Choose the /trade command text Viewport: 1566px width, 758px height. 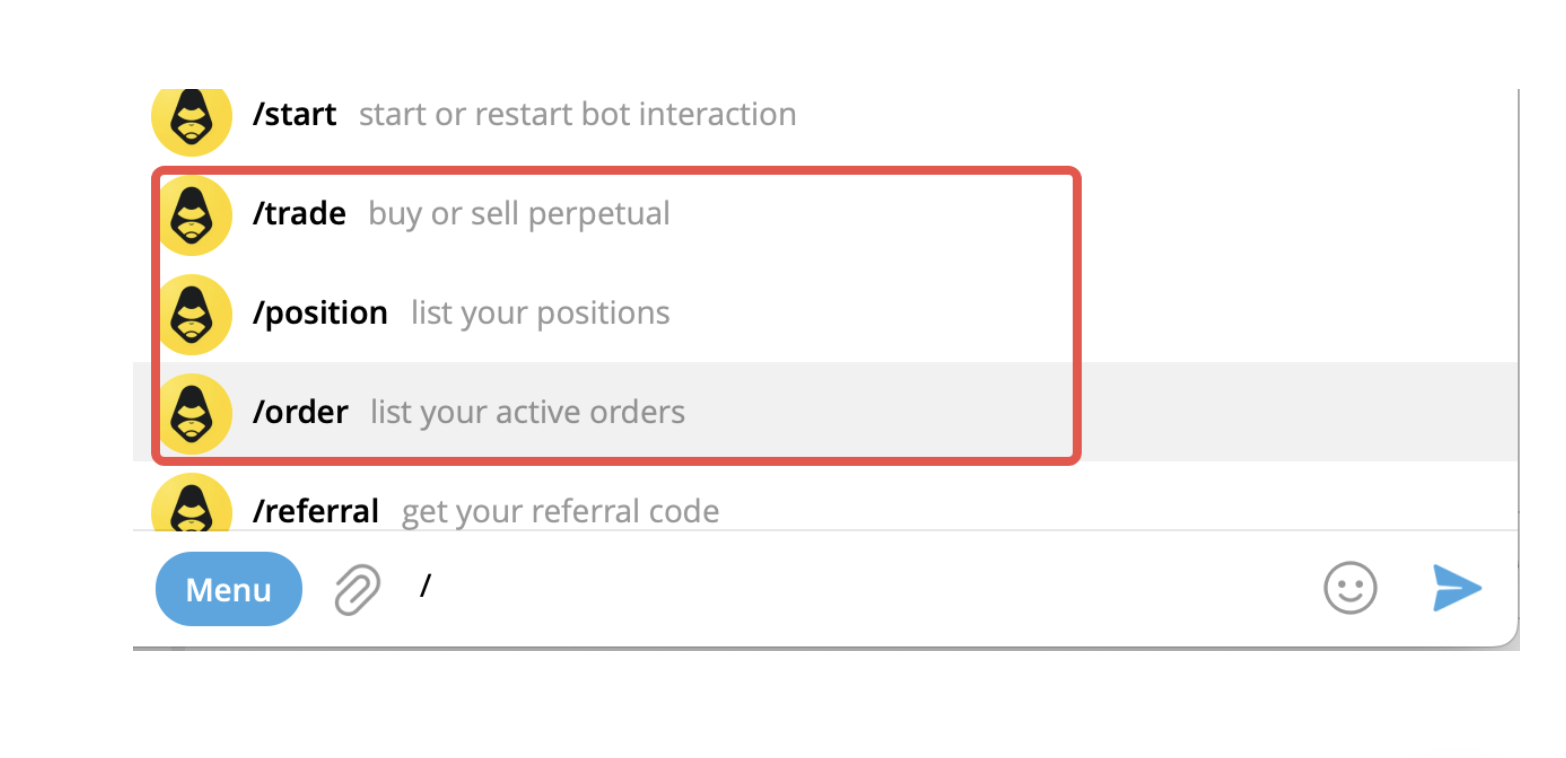[299, 214]
